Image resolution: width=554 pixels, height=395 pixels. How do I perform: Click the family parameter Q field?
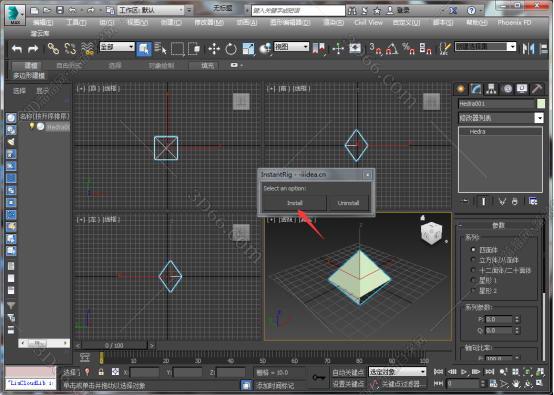coord(499,331)
